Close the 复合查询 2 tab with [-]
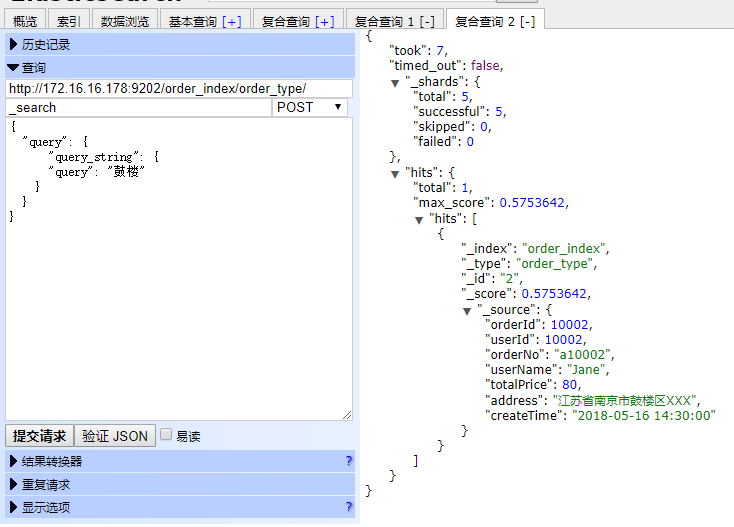 coord(525,21)
